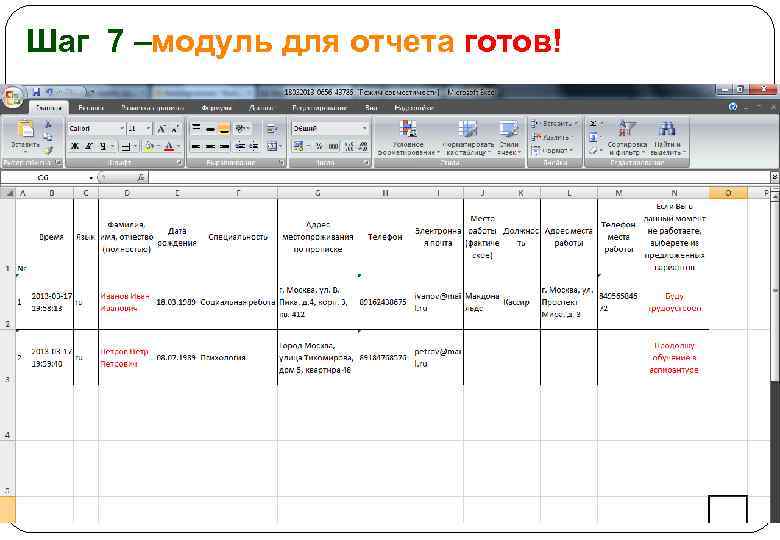
Task: Click cell containing 'Иванов Иван Иванович'
Action: tap(127, 302)
